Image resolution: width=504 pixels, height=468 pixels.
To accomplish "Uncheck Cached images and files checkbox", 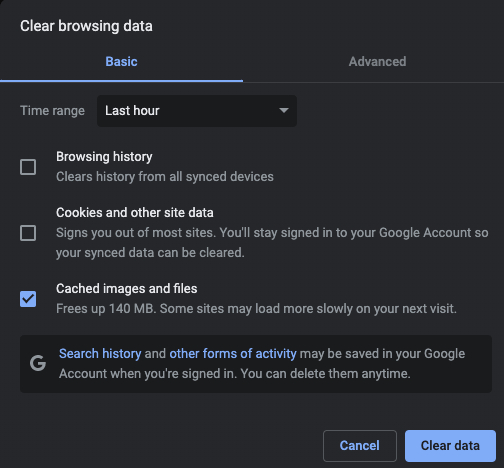I will coord(28,299).
